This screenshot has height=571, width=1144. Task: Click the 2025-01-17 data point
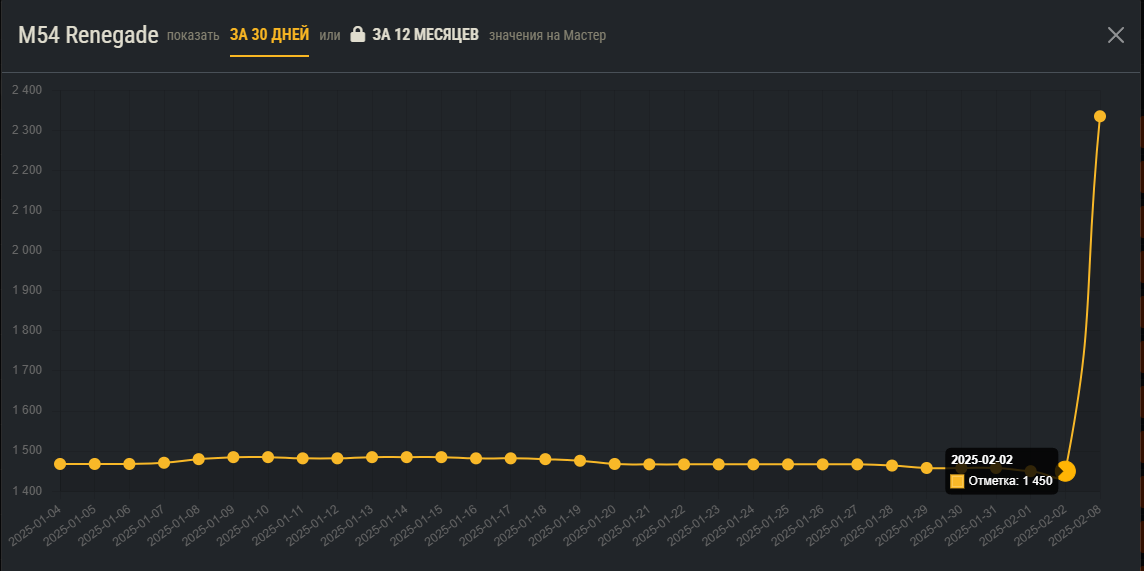(510, 458)
